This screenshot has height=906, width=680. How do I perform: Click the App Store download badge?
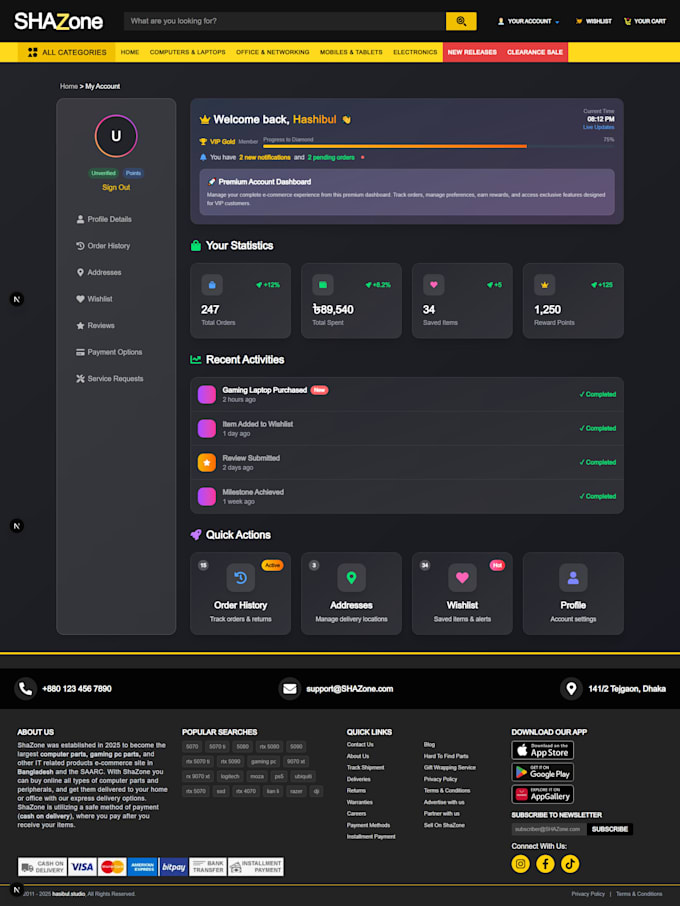click(542, 751)
